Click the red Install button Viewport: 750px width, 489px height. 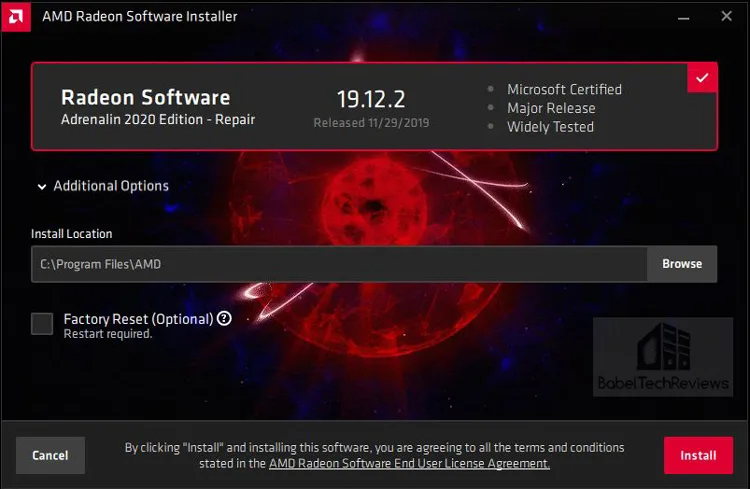698,455
